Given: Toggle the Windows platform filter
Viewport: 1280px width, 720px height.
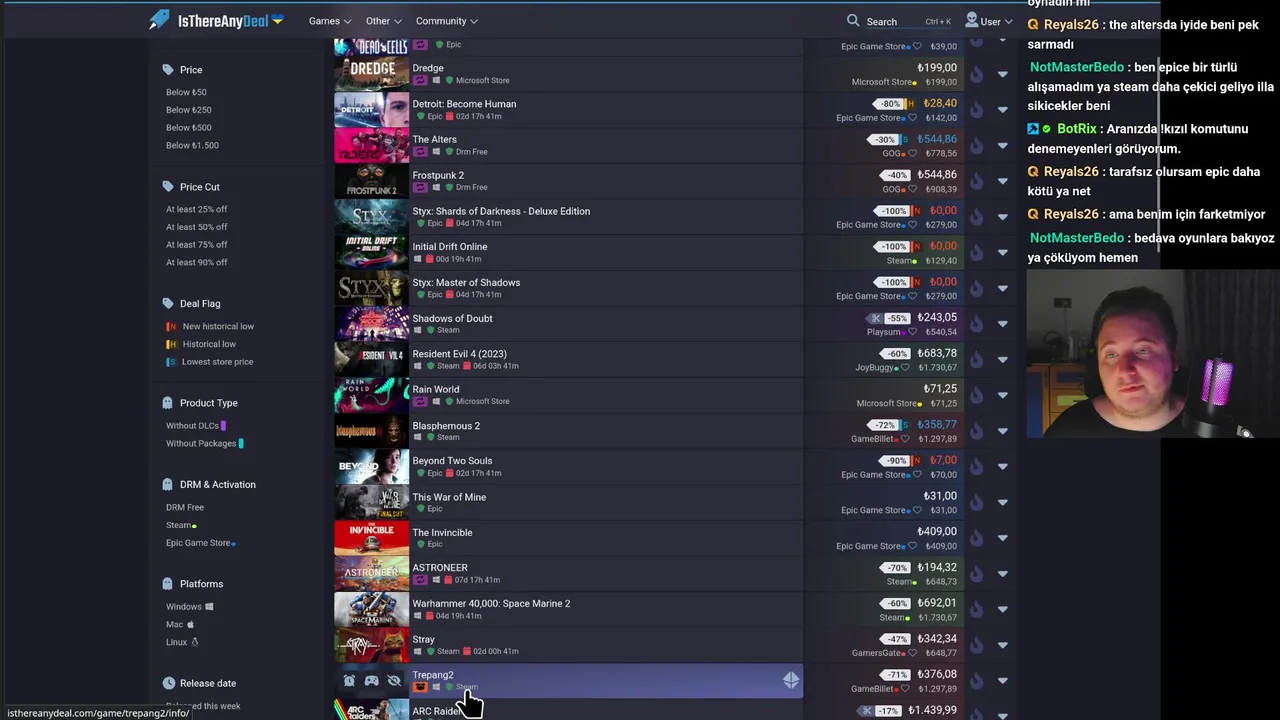Looking at the screenshot, I should click(x=189, y=607).
